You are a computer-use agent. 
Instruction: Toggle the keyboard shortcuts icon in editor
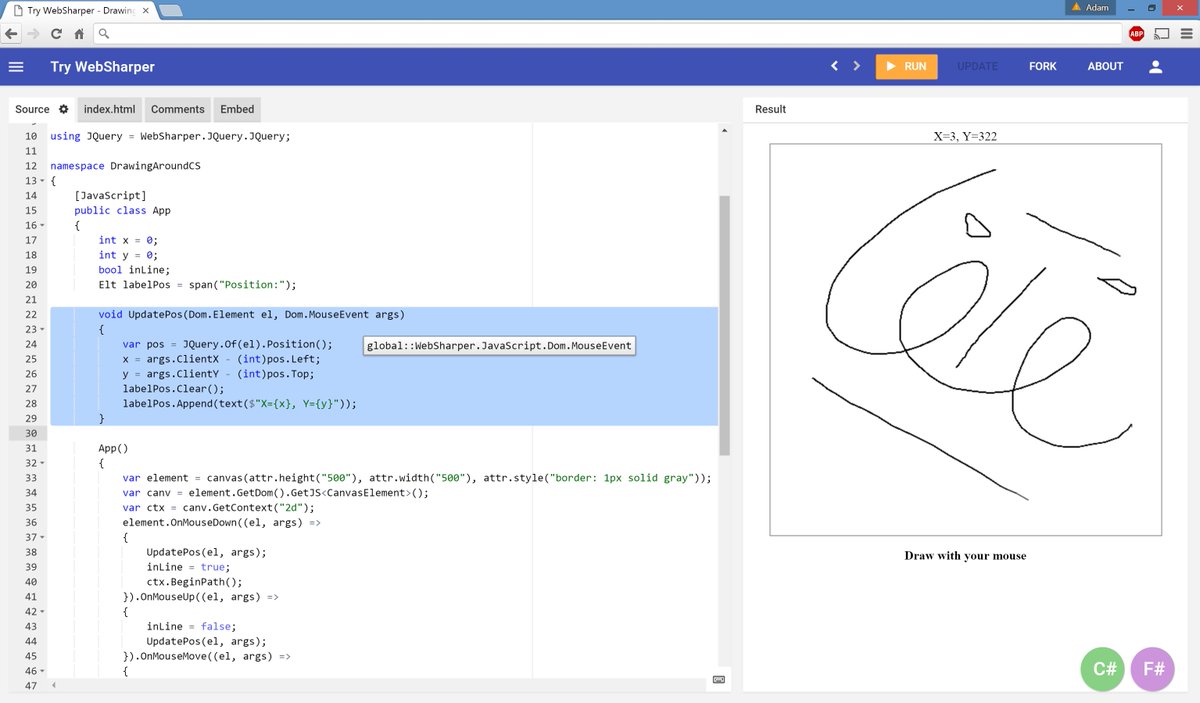click(718, 680)
